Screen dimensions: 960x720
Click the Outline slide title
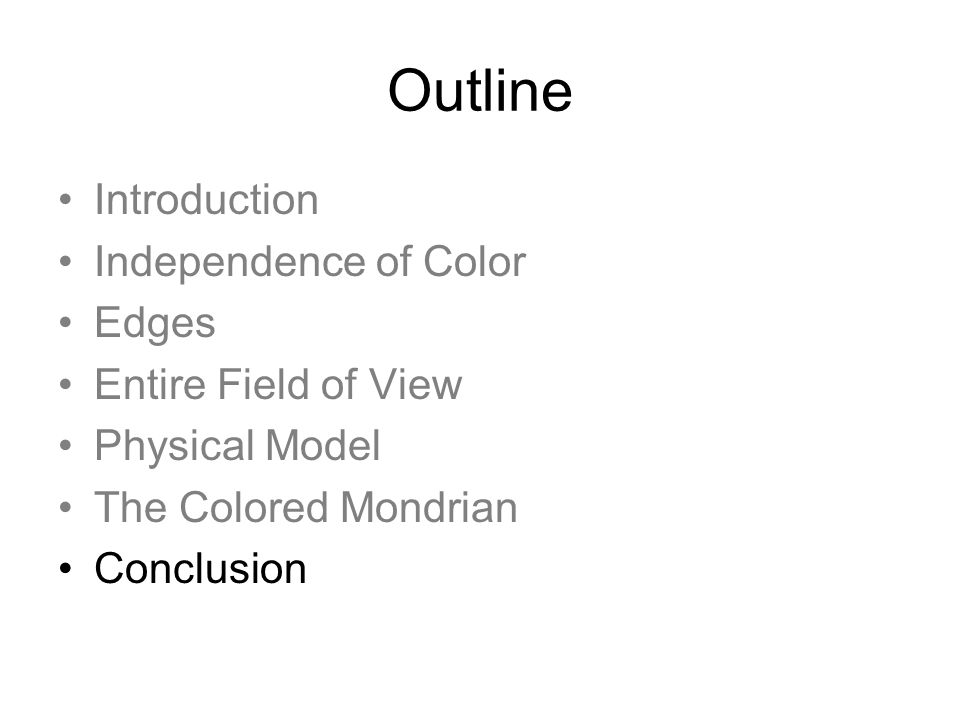point(480,90)
